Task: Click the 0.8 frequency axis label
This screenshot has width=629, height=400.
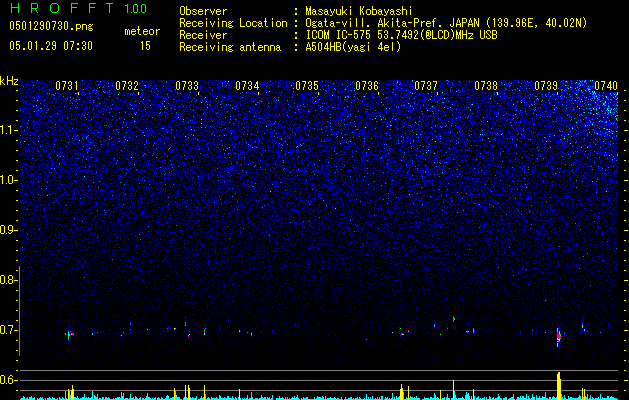Action: click(x=8, y=280)
